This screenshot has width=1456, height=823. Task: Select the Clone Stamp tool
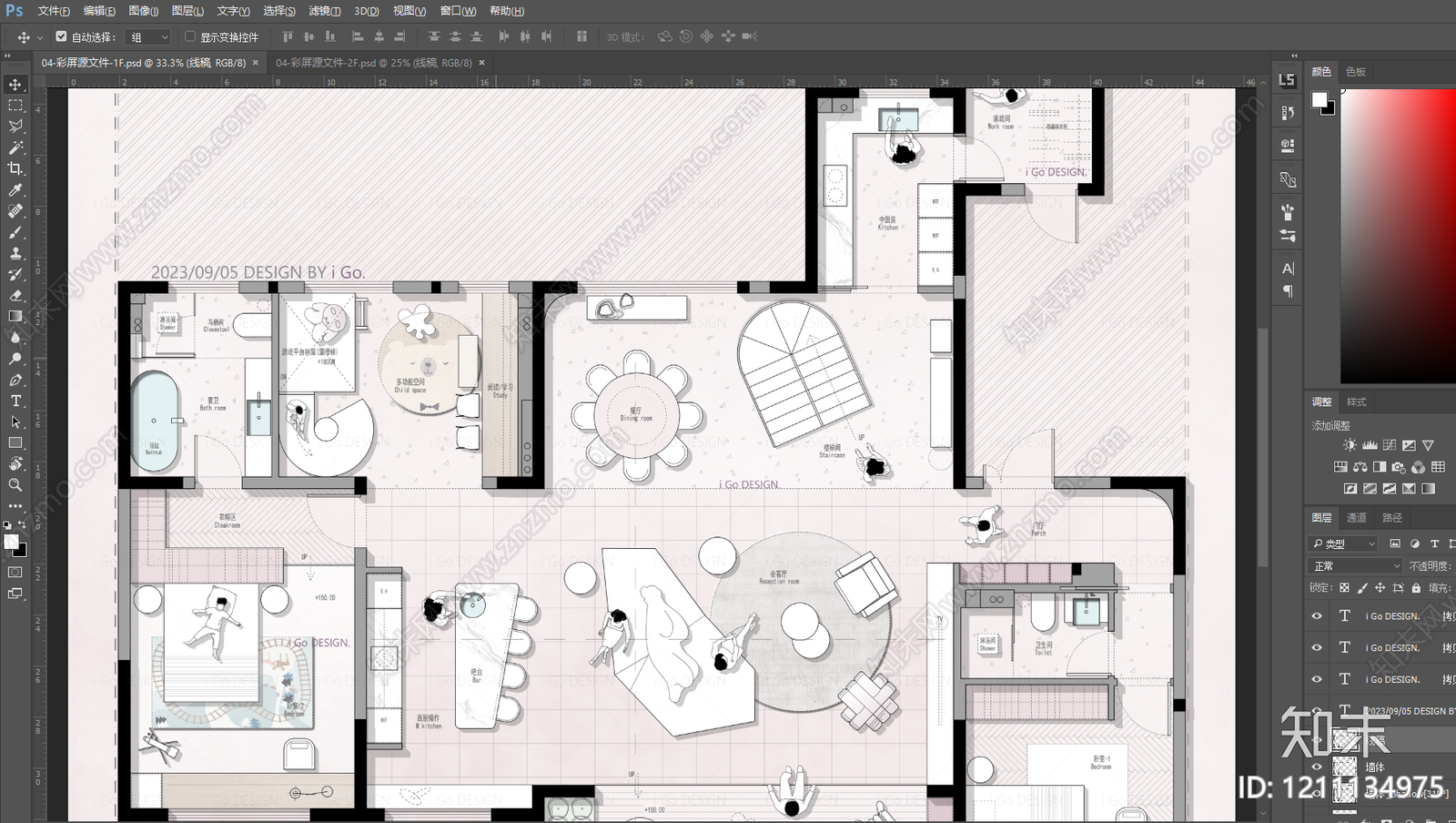pyautogui.click(x=15, y=253)
